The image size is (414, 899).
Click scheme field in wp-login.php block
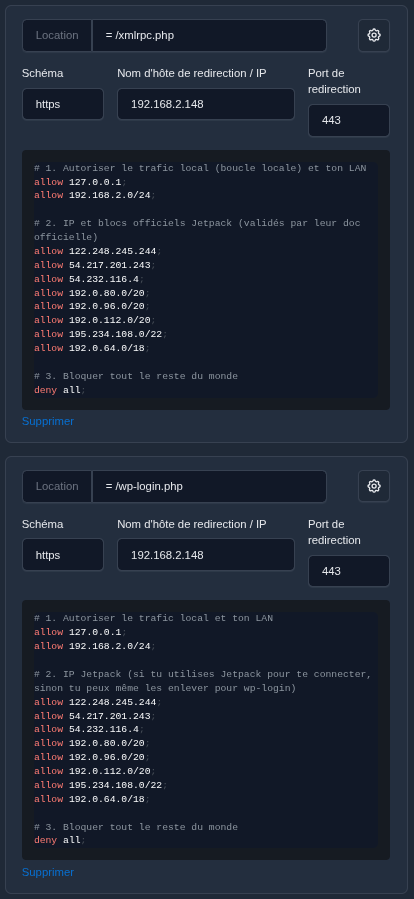(x=63, y=555)
